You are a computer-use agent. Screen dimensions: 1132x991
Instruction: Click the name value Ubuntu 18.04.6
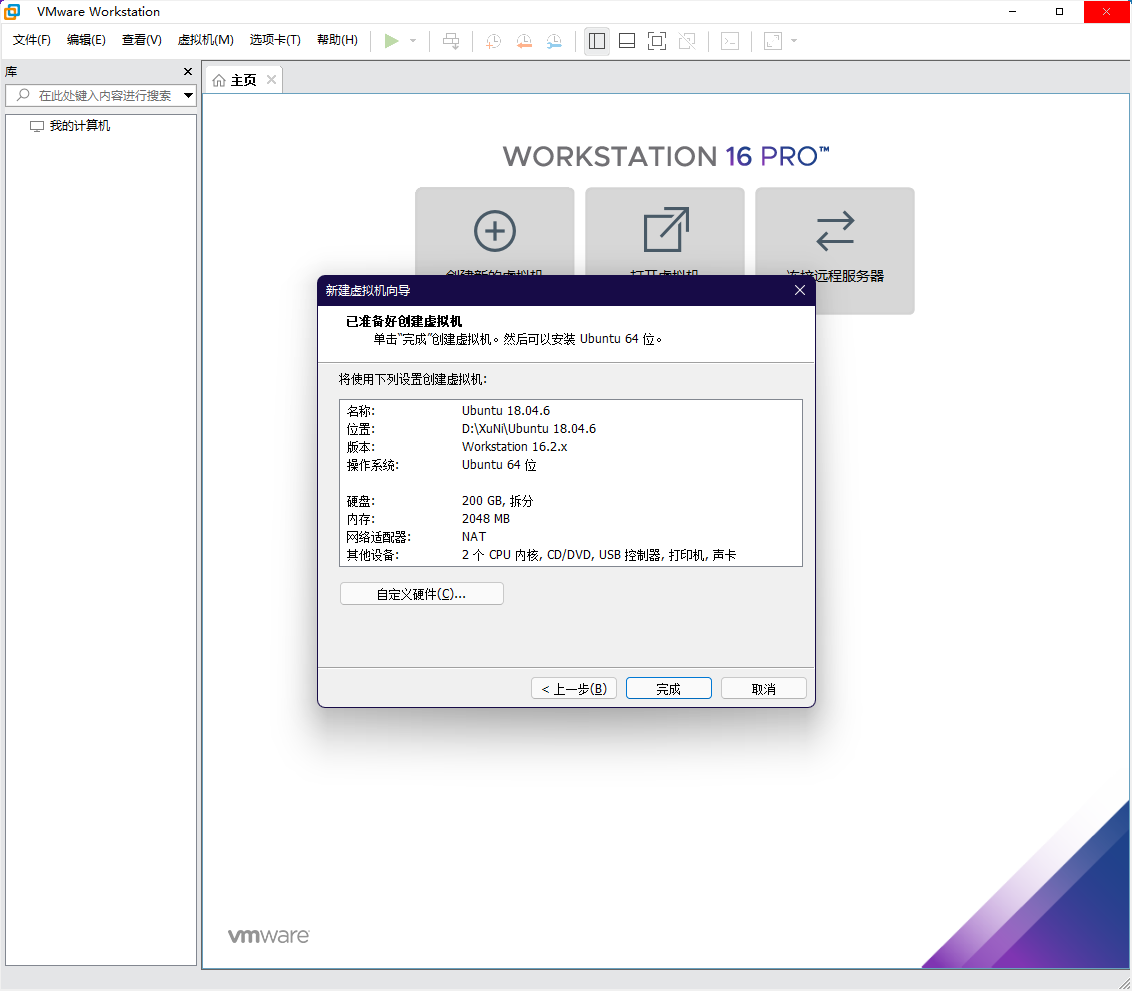point(505,411)
